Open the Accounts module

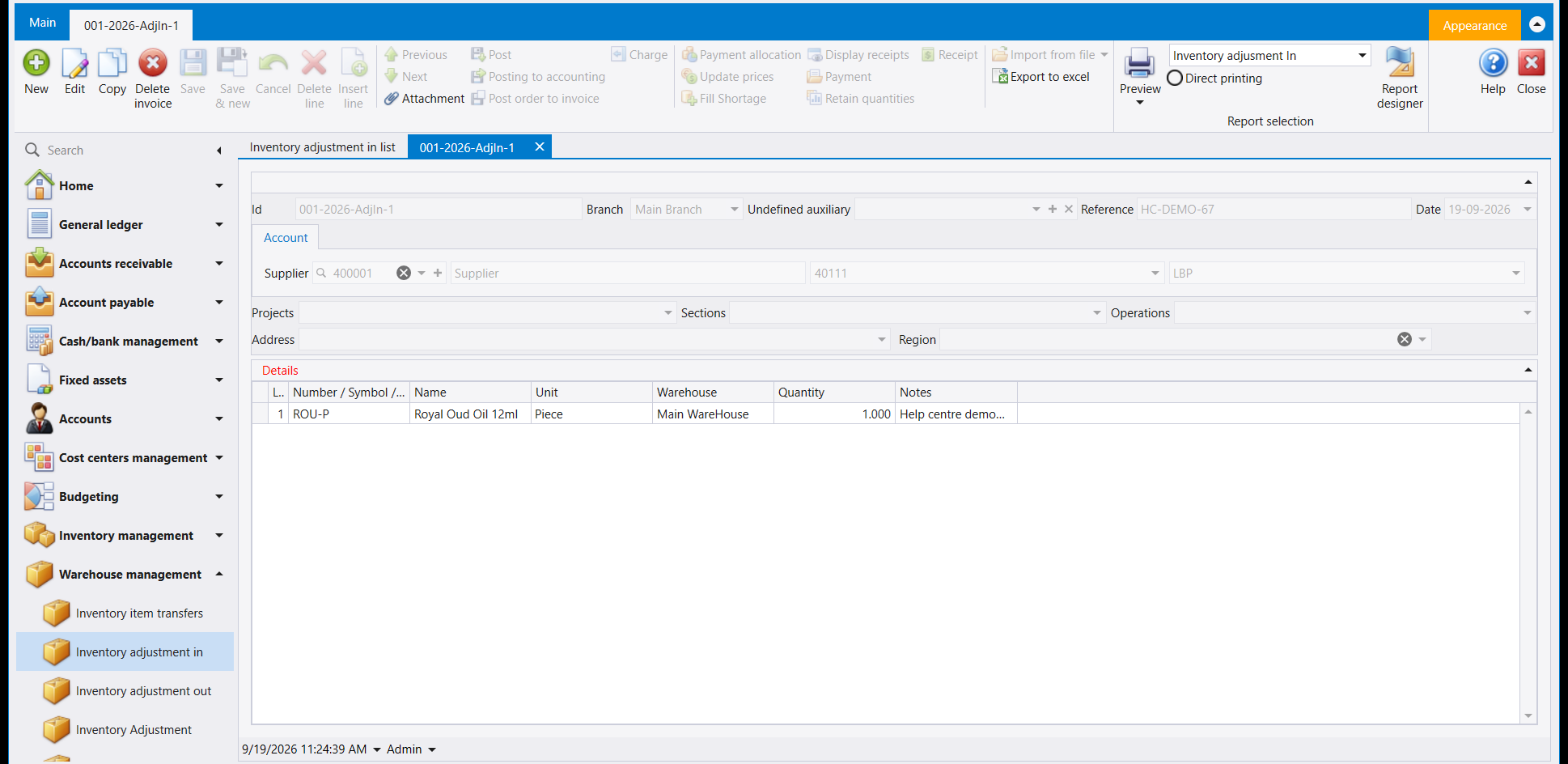point(125,419)
